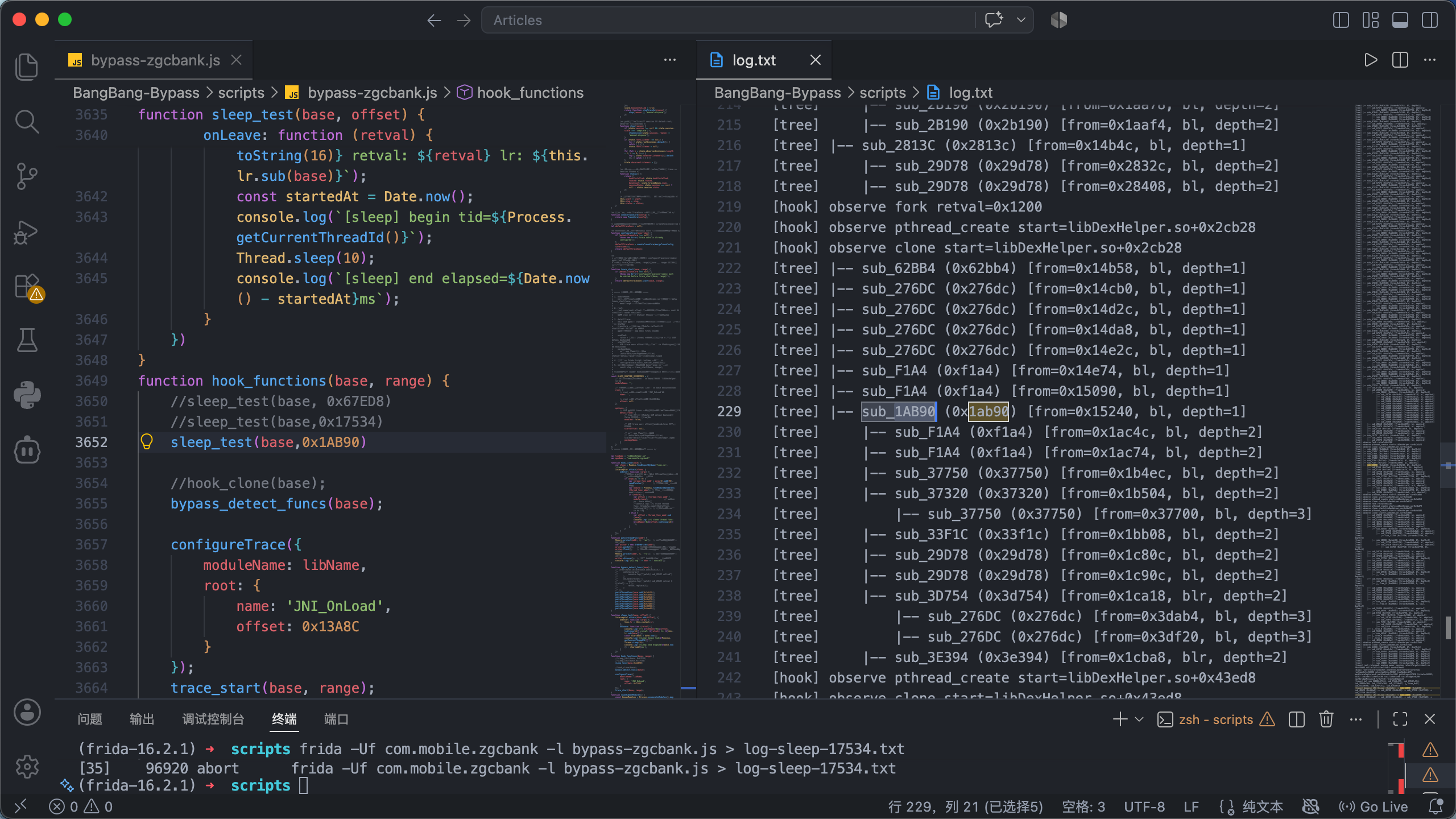Open the 端口 (Ports) panel tab
1456x819 pixels.
pyautogui.click(x=336, y=719)
